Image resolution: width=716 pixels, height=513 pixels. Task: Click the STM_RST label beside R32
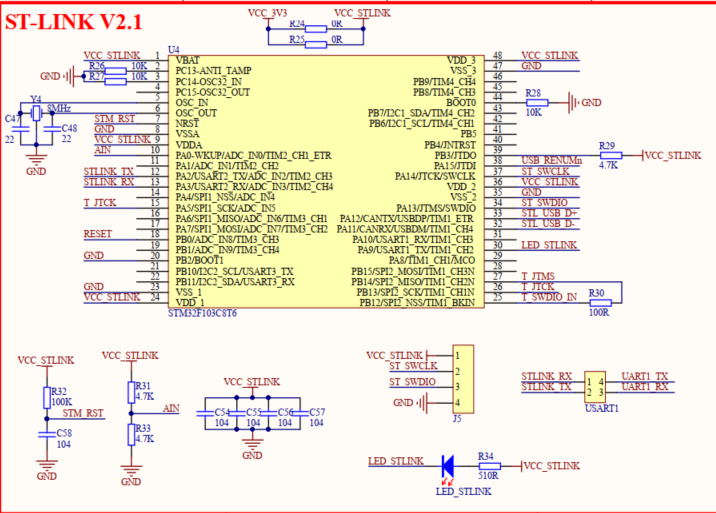click(83, 413)
